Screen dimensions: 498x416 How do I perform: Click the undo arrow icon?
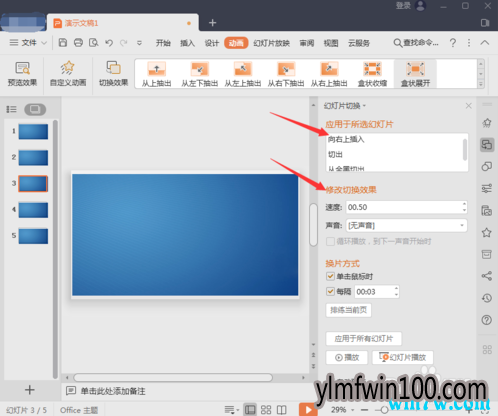pos(109,43)
